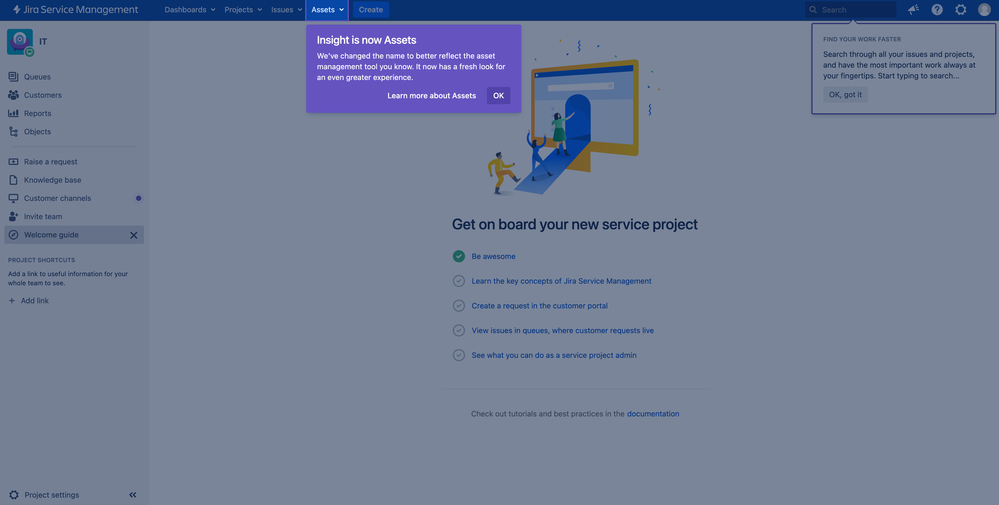This screenshot has height=505, width=999.
Task: Collapse the sidebar with double chevron
Action: [x=133, y=495]
